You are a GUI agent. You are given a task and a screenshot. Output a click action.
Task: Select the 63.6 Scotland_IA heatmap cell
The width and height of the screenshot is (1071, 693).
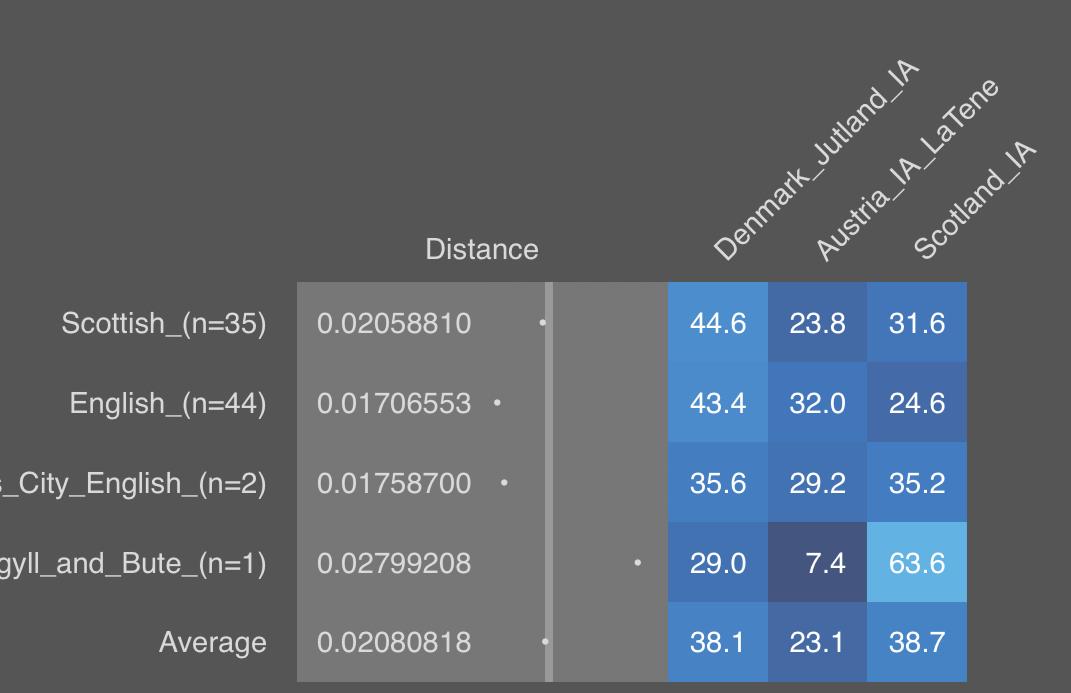coord(917,563)
